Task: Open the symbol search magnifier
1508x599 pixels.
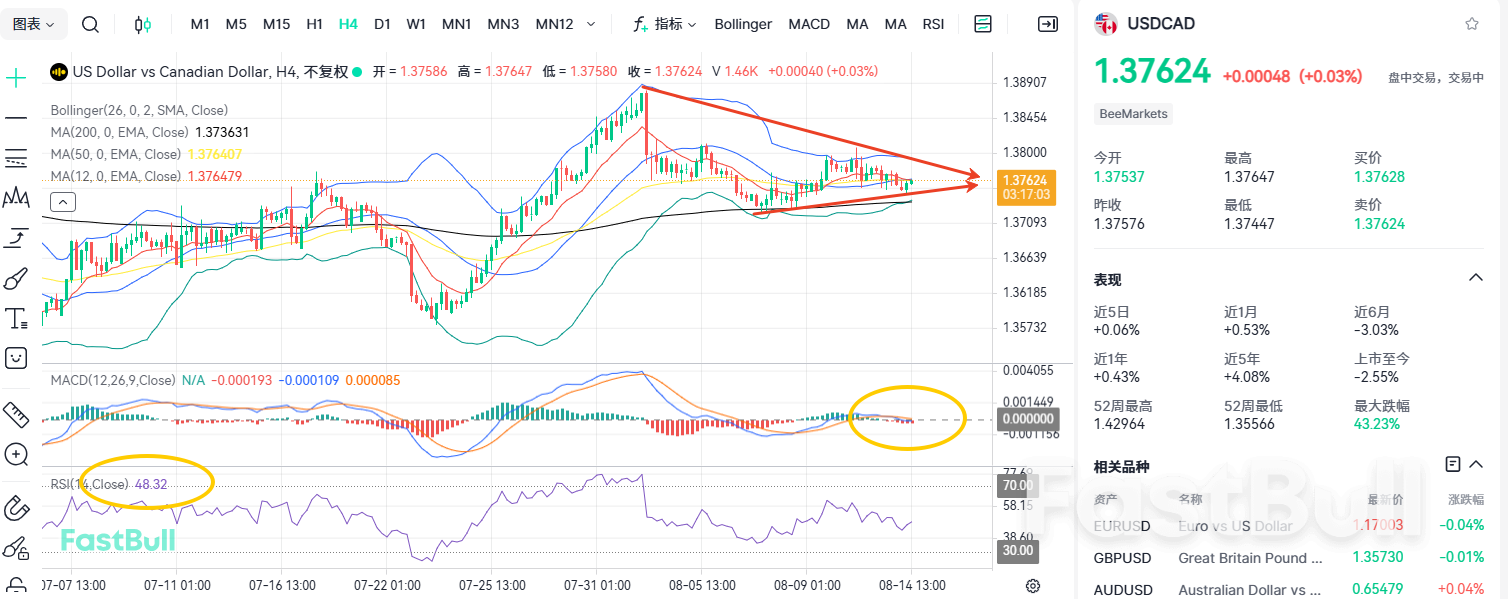Action: coord(90,24)
